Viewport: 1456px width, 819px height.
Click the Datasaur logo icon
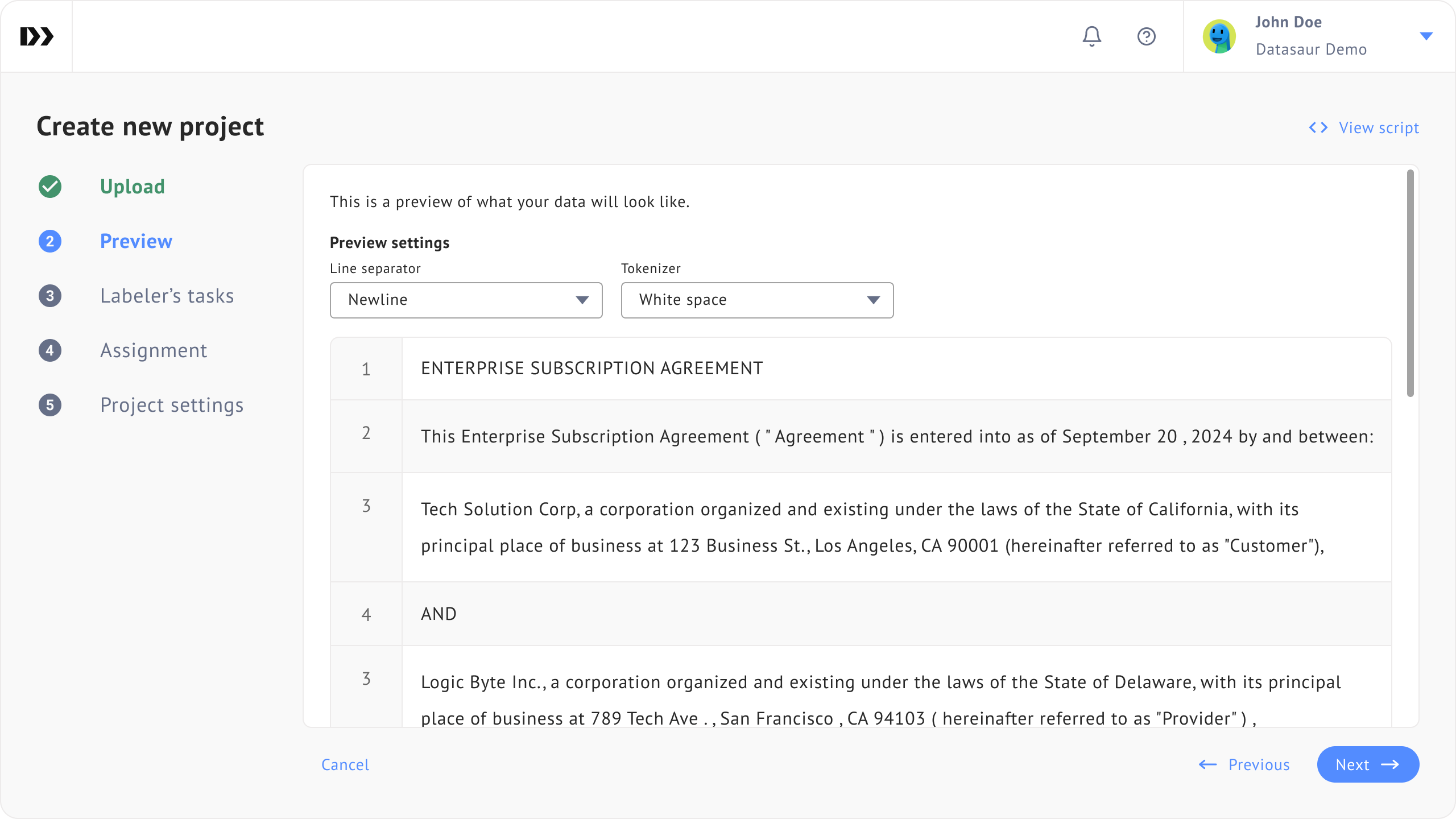[x=37, y=36]
